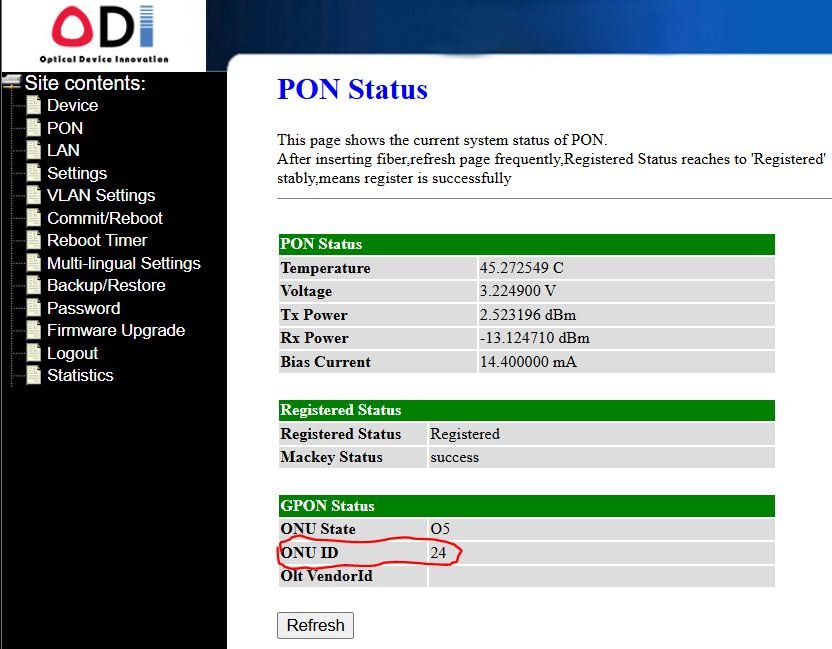Click the page icon beside LAN
This screenshot has width=832, height=649.
(33, 150)
